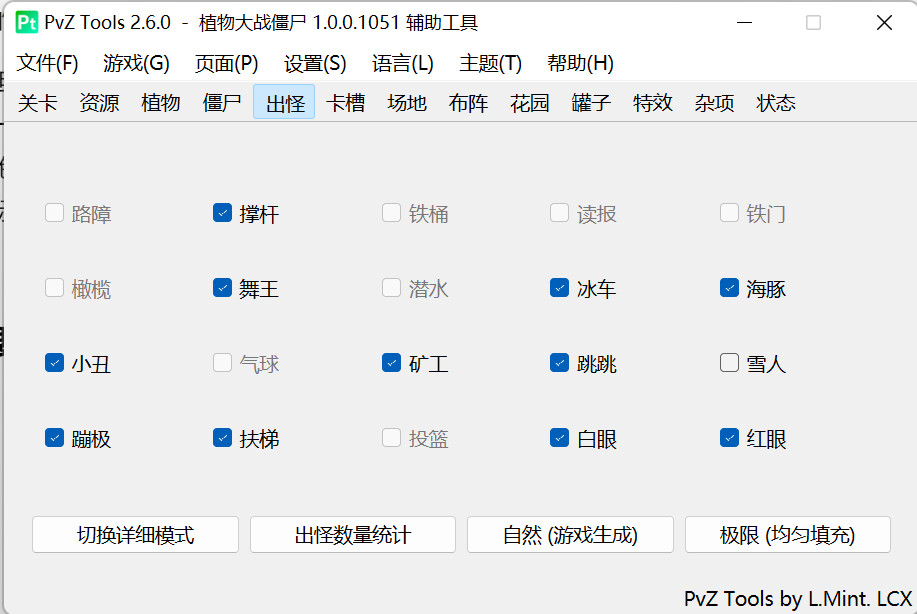Enable the 雪人 checkbox
917x614 pixels.
(729, 363)
